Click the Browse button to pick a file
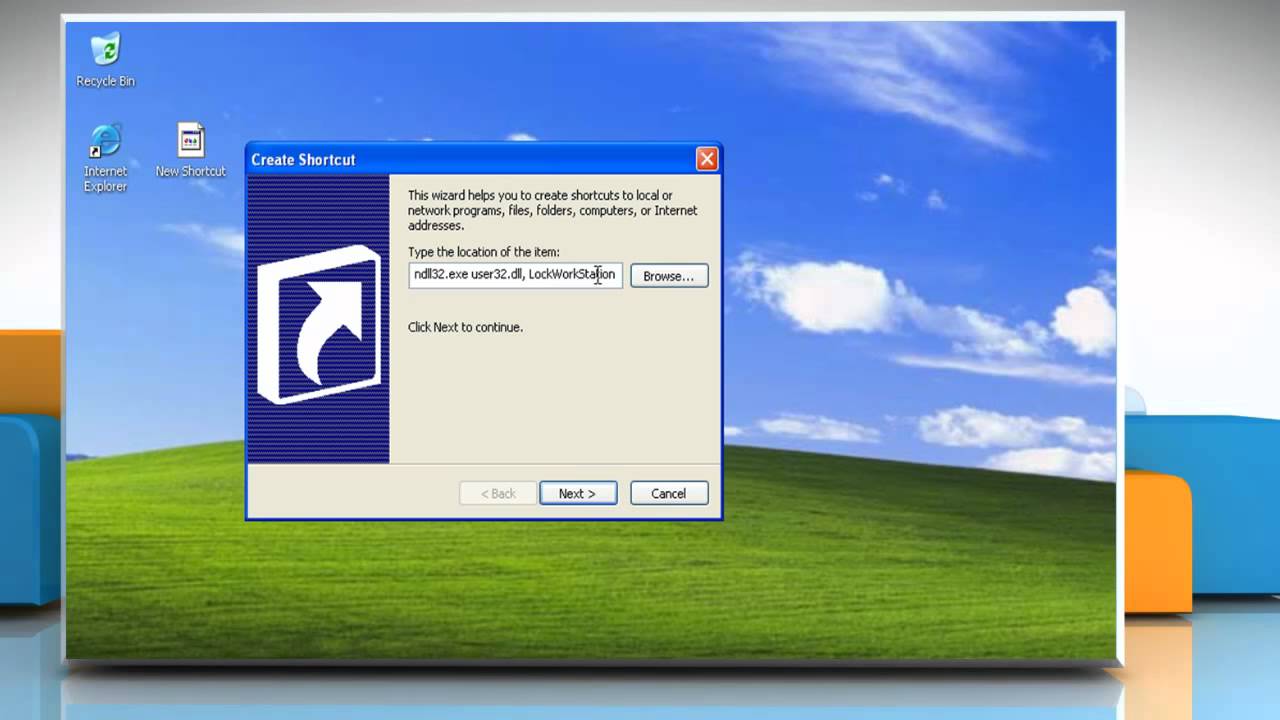This screenshot has height=720, width=1280. click(668, 275)
